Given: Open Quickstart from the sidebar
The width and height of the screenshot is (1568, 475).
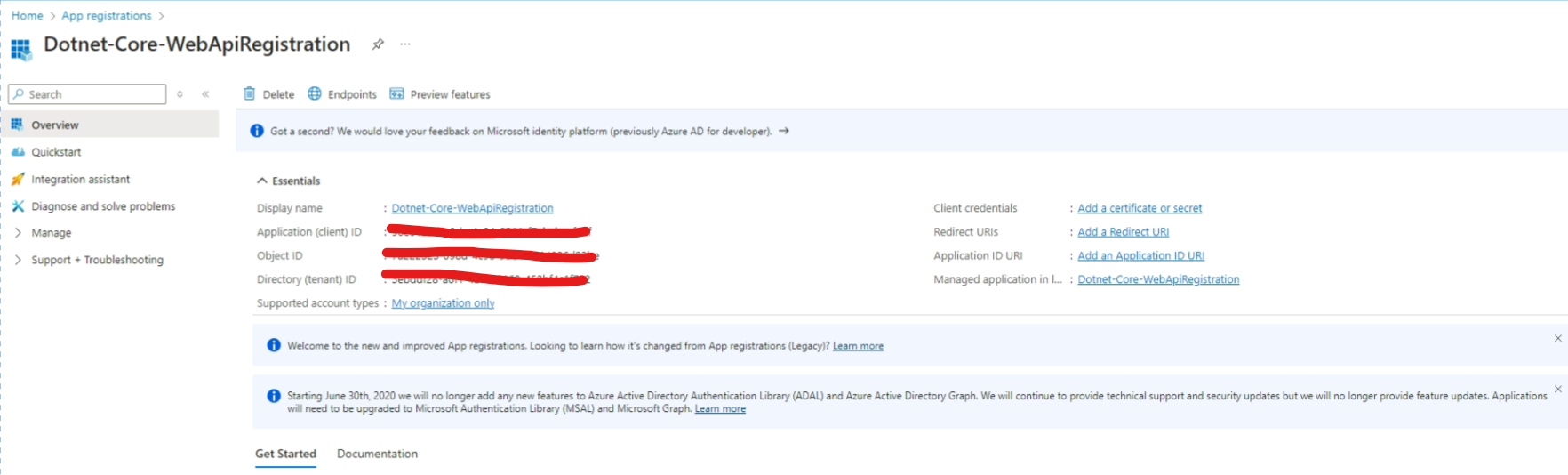Looking at the screenshot, I should click(56, 152).
